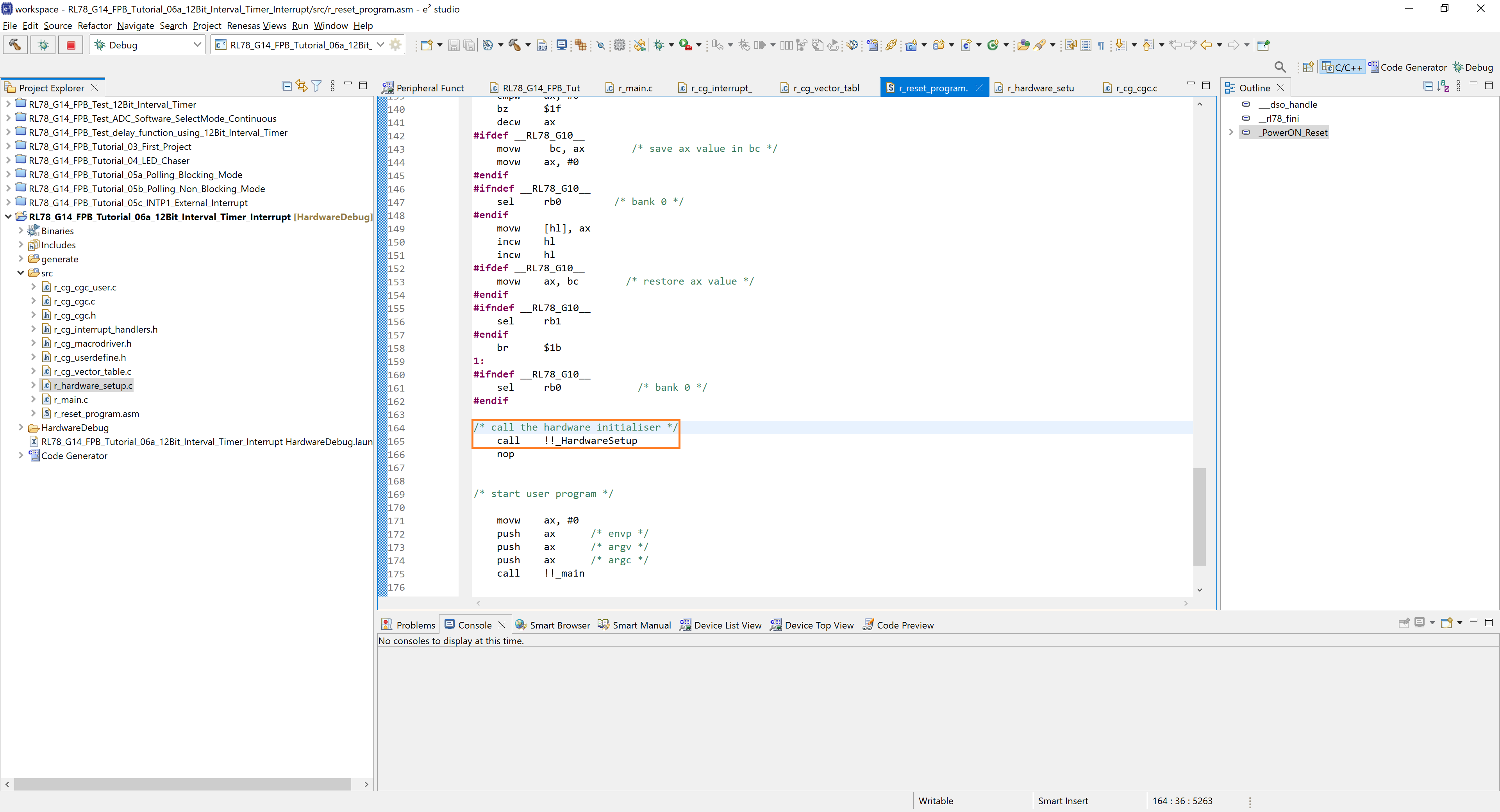Image resolution: width=1500 pixels, height=812 pixels.
Task: Collapse all items in Project Explorer
Action: point(286,86)
